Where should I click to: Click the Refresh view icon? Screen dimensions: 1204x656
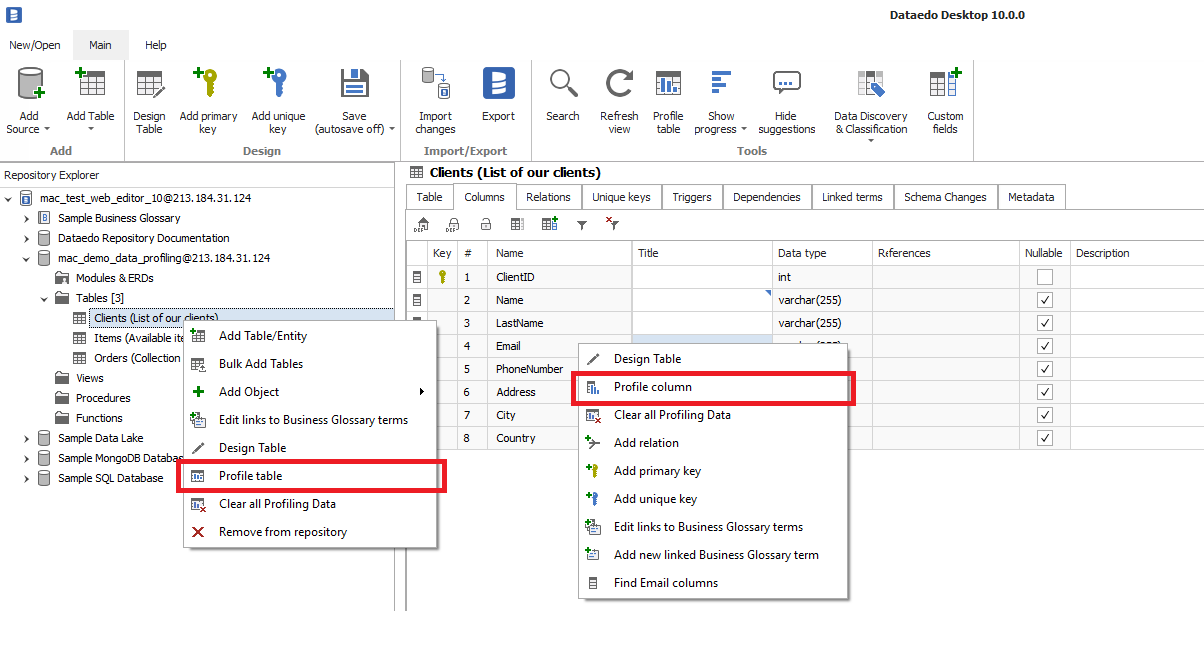(x=619, y=85)
